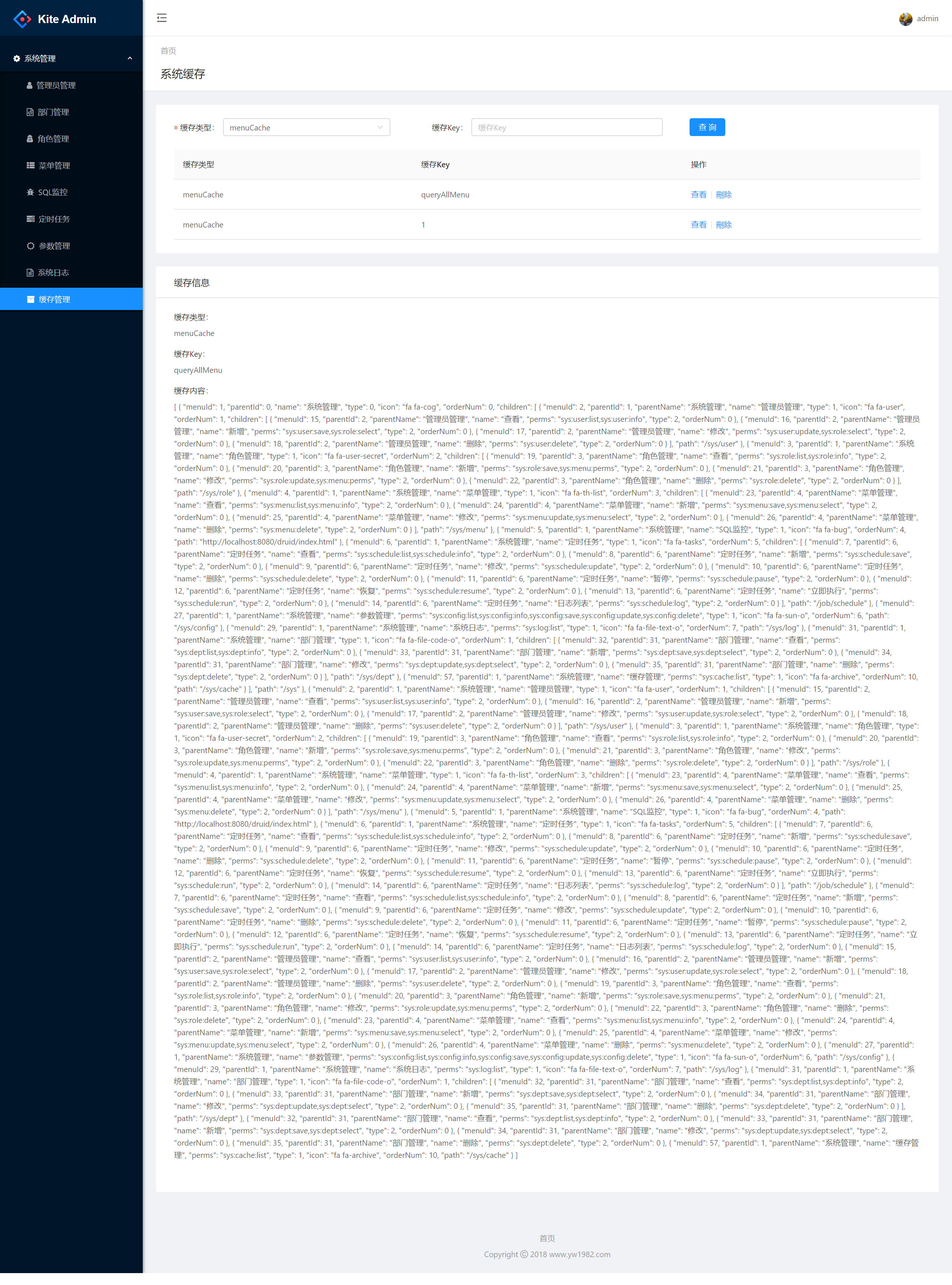Collapse the 系统管理 submenu chevron
Viewport: 952px width, 1285px height.
pos(130,58)
